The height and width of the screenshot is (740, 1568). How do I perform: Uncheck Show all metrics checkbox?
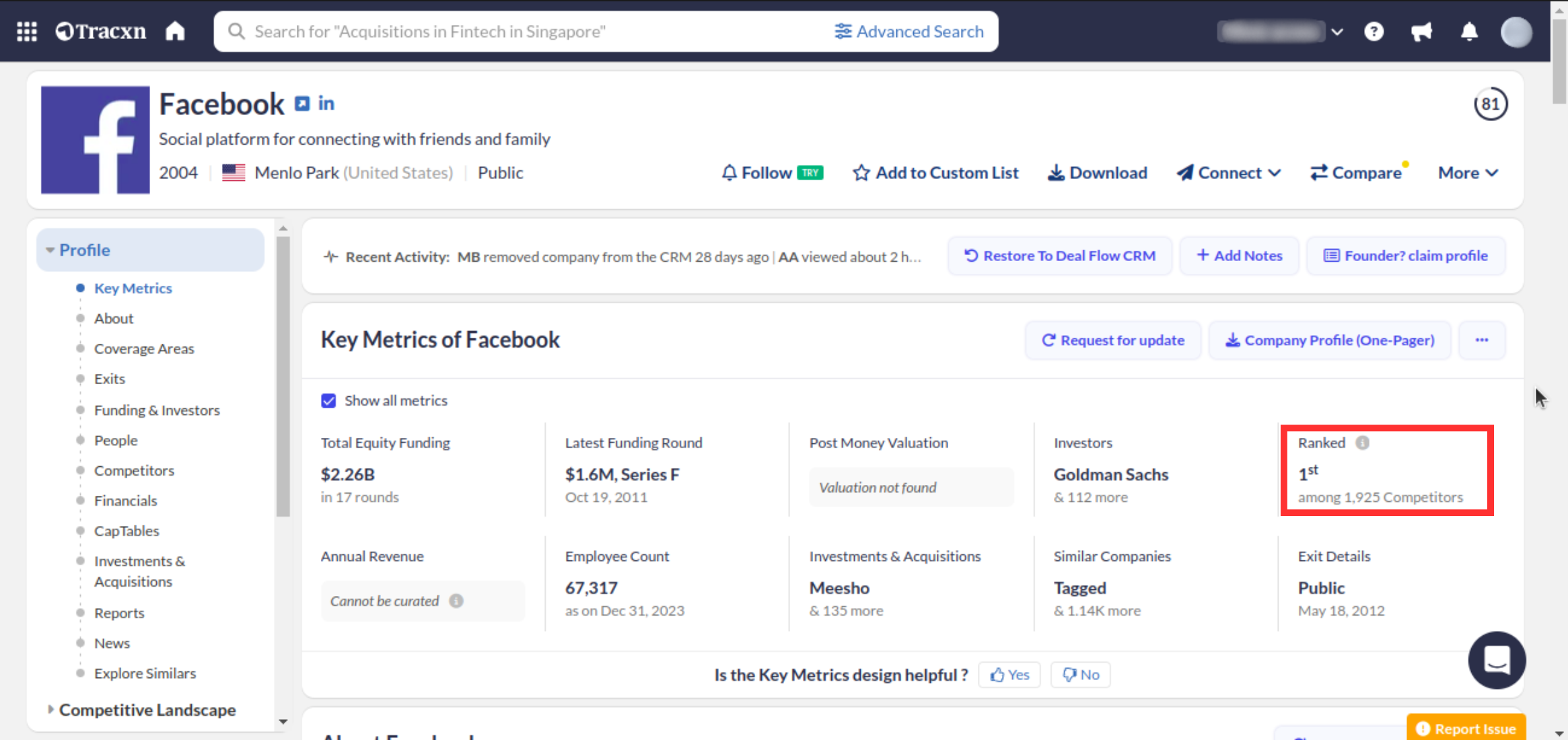point(328,401)
